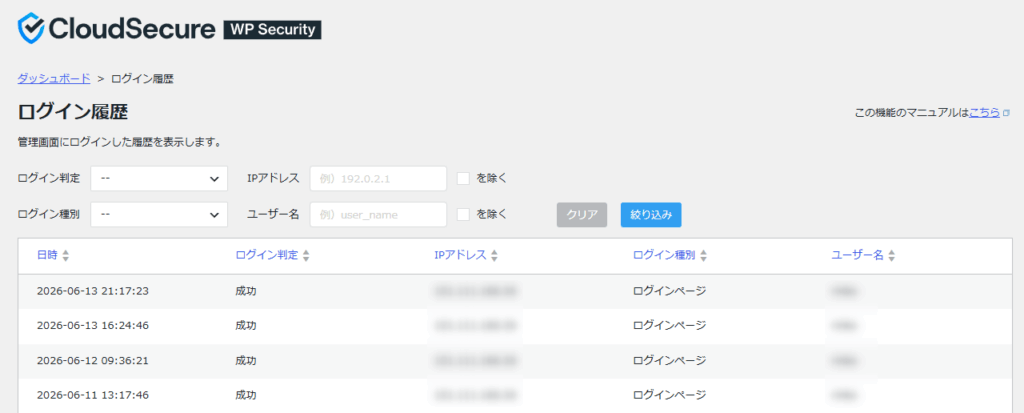Sort the table by 日時 sort arrows
The width and height of the screenshot is (1024, 413).
click(65, 256)
